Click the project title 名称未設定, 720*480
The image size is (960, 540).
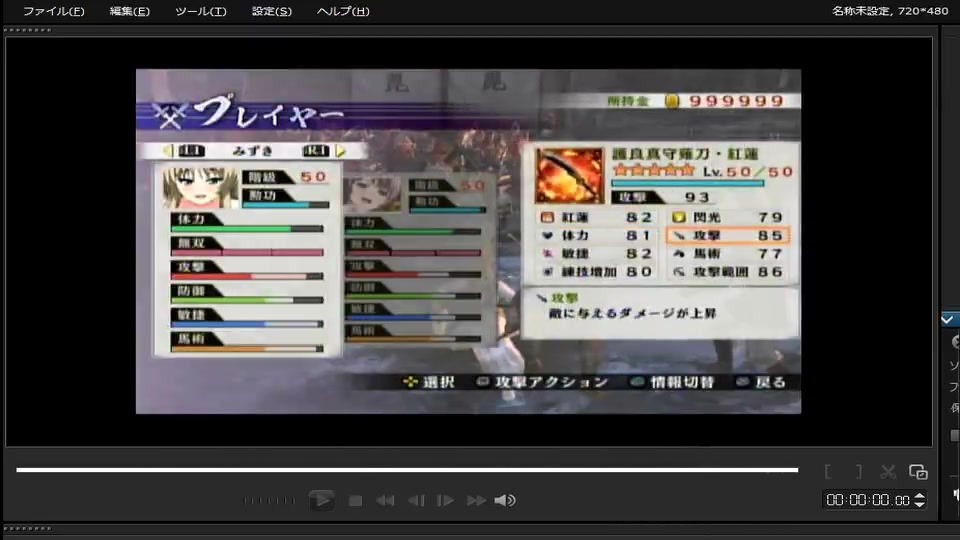pos(890,10)
